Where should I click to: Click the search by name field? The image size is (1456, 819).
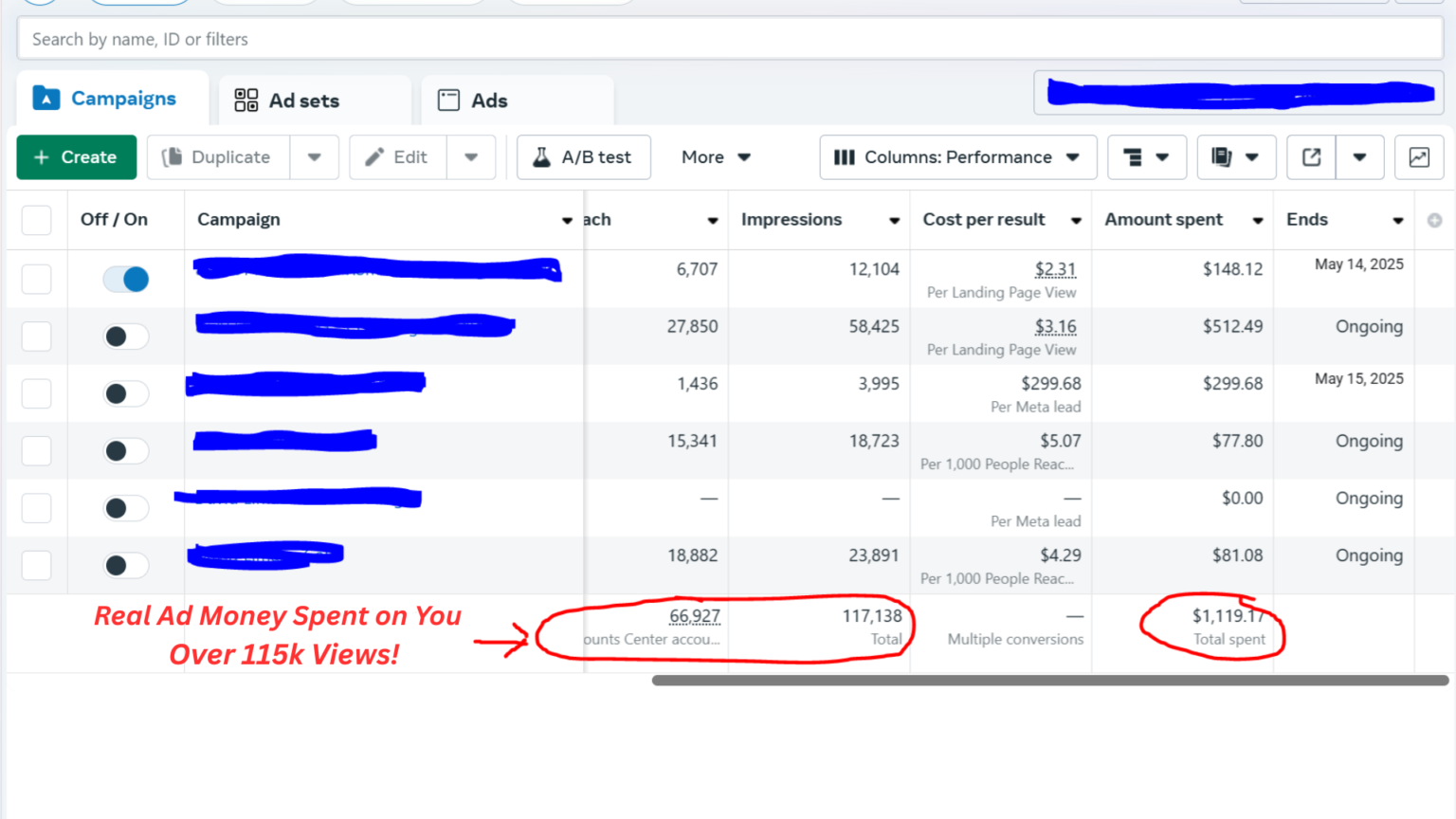[728, 39]
